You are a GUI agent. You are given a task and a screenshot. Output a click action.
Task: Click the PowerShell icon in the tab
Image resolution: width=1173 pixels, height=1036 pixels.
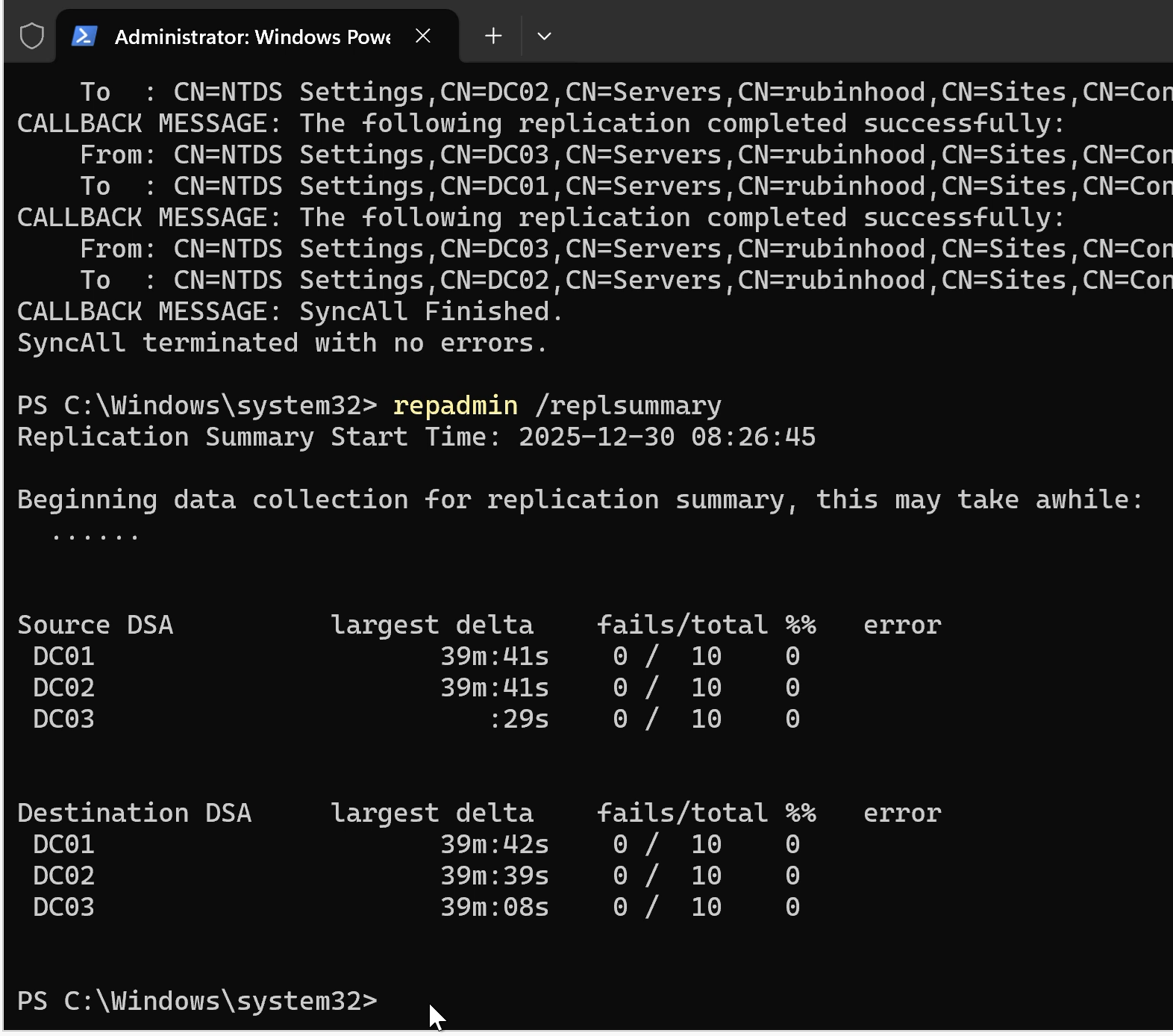point(84,36)
